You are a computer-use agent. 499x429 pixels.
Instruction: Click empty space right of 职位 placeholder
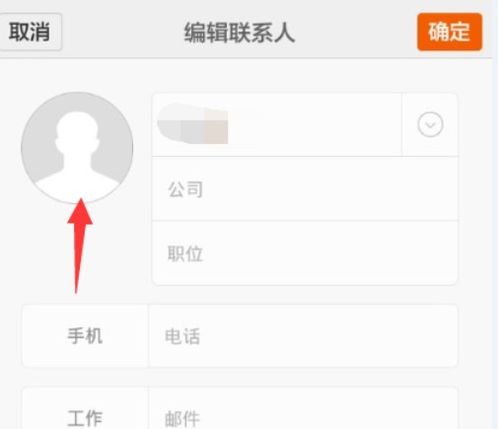point(330,253)
